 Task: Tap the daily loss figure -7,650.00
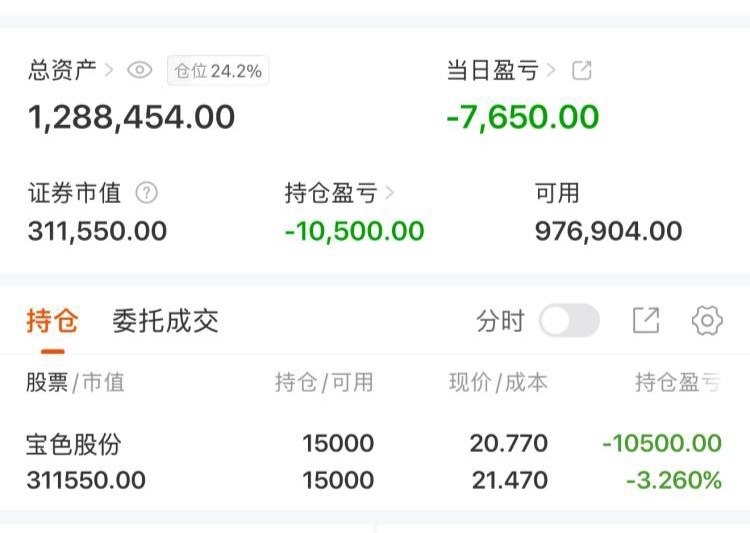click(522, 117)
